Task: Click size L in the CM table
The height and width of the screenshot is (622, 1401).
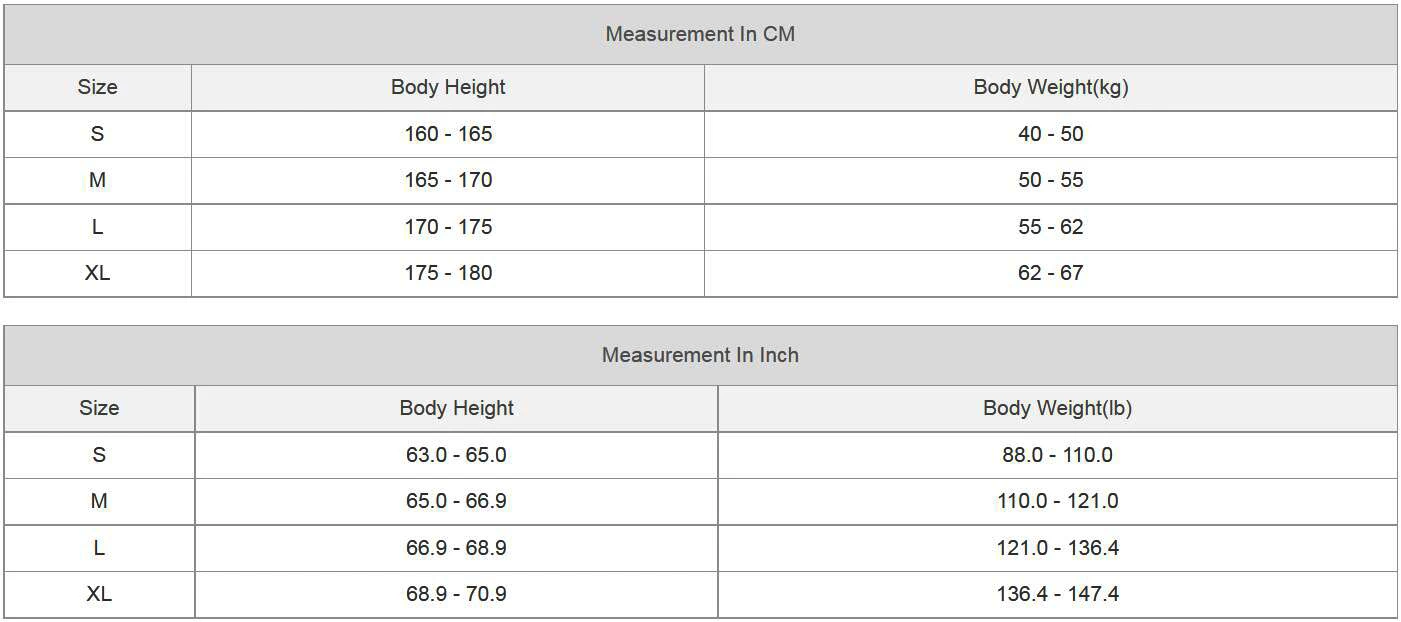Action: [x=97, y=227]
